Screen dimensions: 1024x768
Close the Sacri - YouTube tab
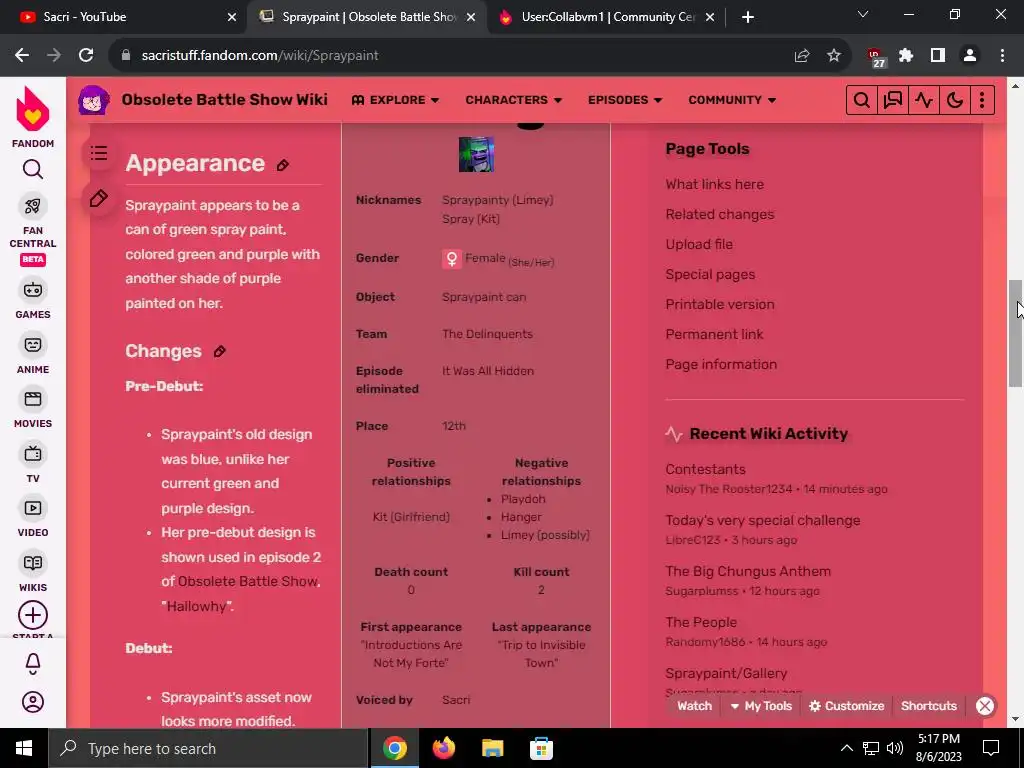point(231,18)
